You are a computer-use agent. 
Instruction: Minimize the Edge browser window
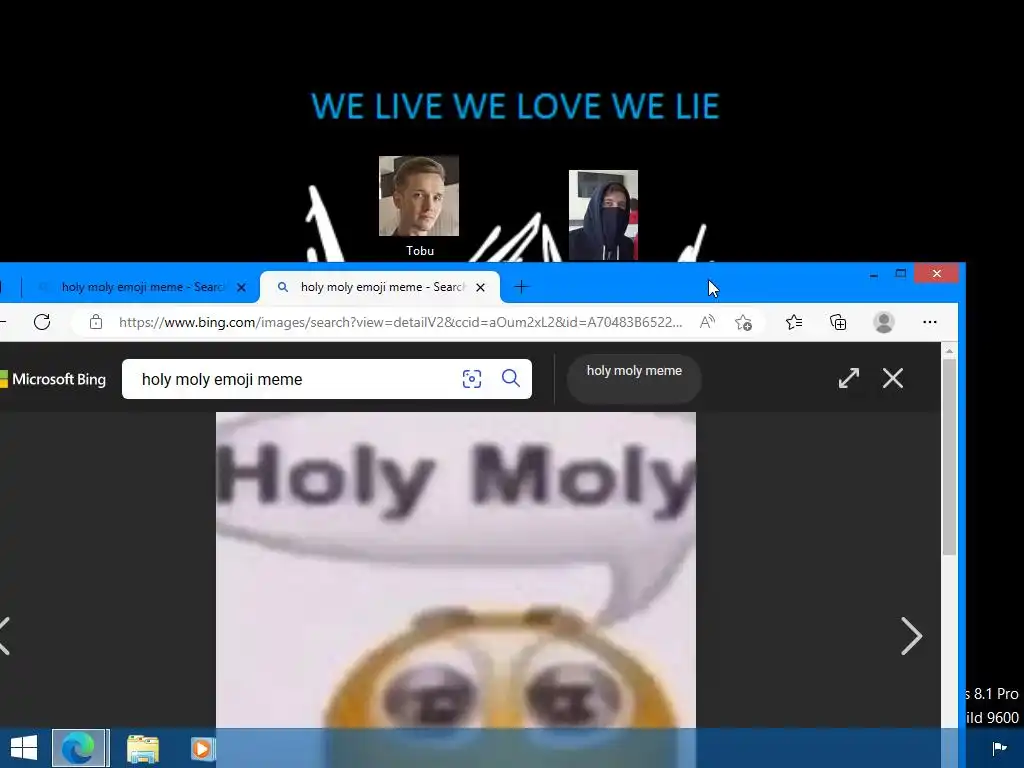tap(874, 274)
